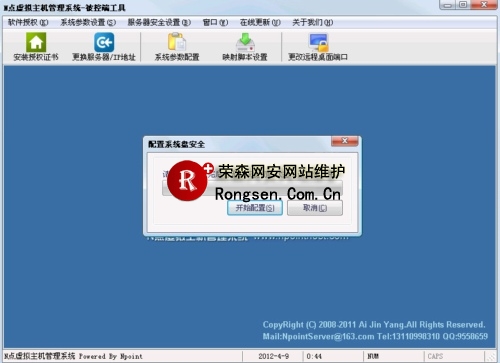Open the 安装授权证书 toolbar icon

point(36,47)
